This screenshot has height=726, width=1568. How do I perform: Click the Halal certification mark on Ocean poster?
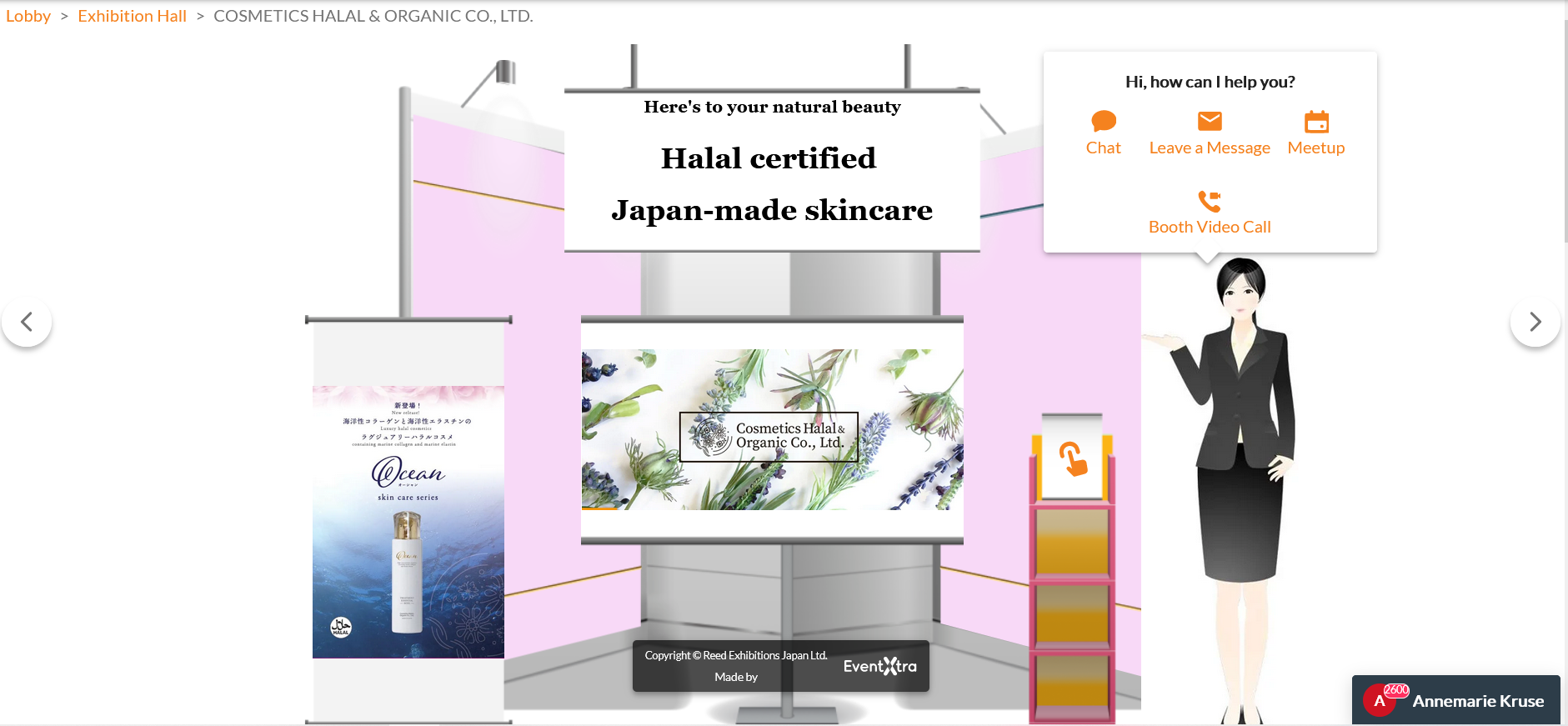[341, 627]
